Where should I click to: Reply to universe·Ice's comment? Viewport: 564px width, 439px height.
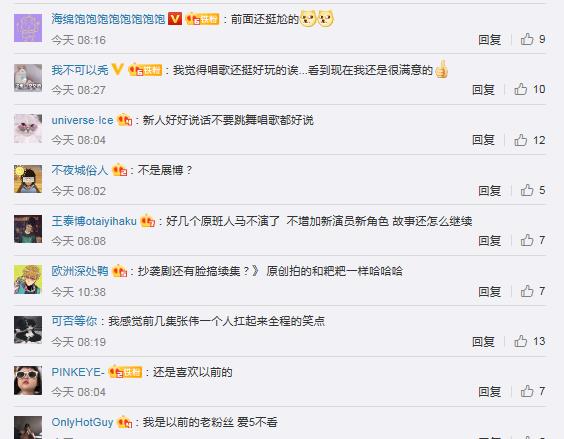click(483, 140)
